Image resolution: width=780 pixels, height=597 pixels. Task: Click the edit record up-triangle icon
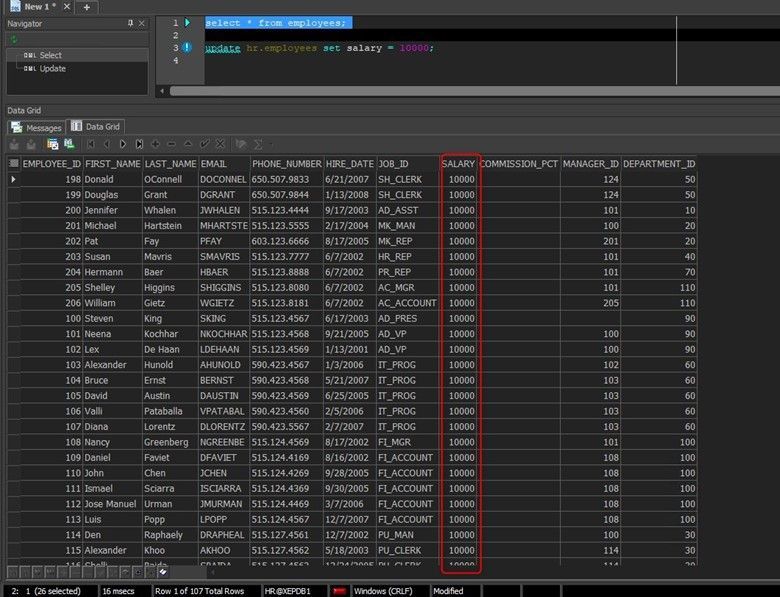click(188, 144)
